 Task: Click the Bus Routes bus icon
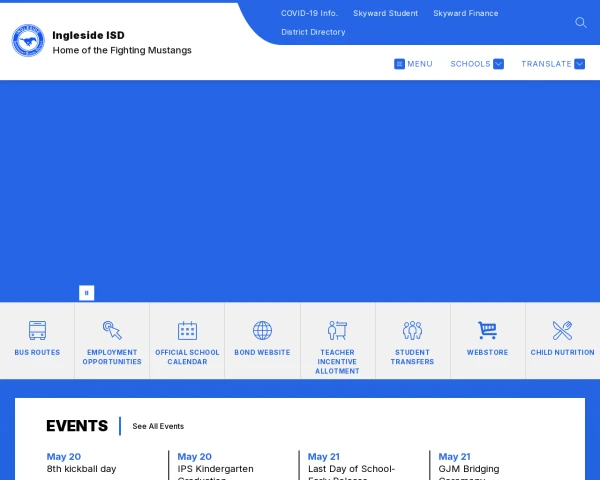[x=38, y=330]
